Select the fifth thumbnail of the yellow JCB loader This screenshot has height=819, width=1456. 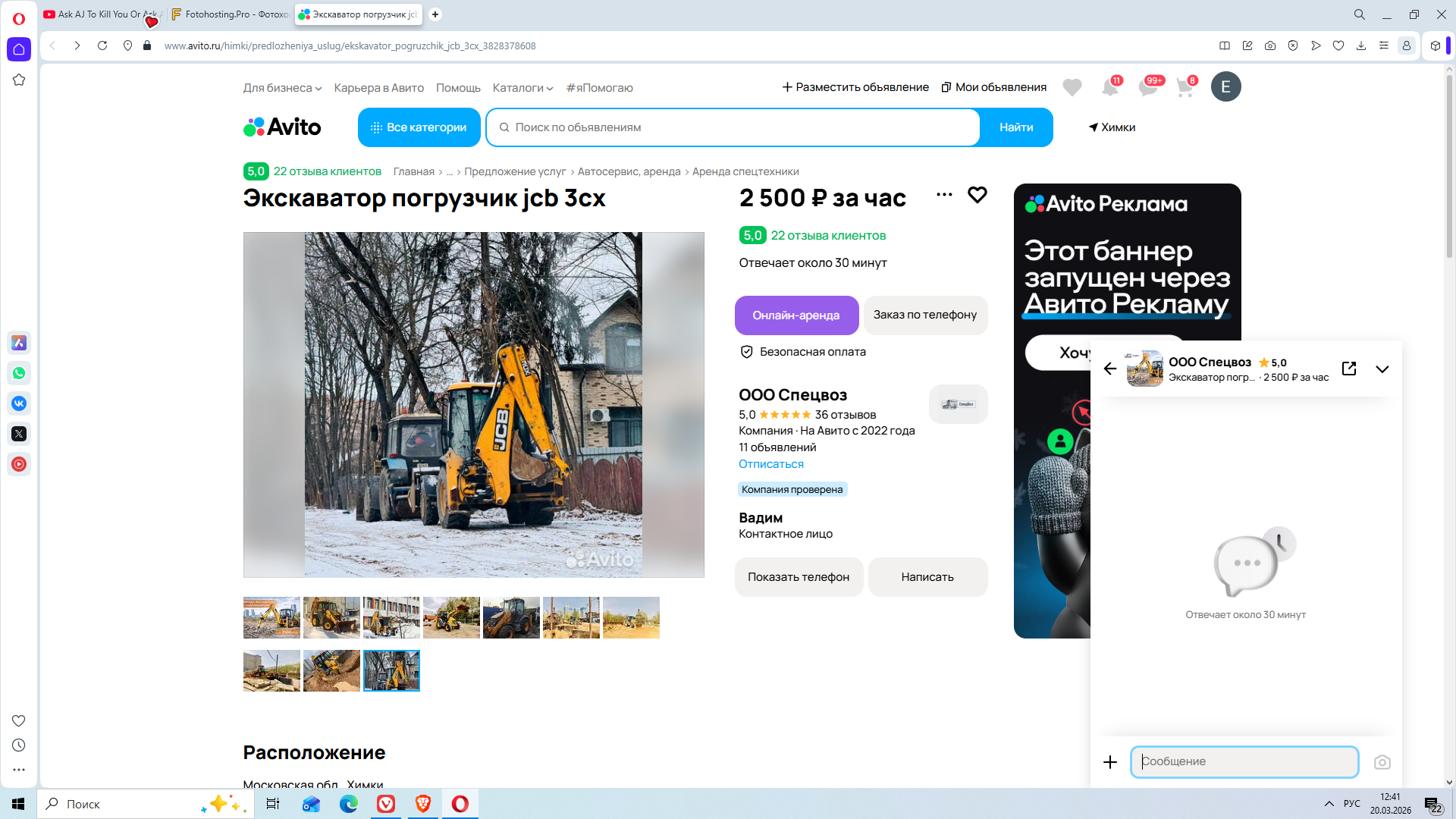(511, 617)
